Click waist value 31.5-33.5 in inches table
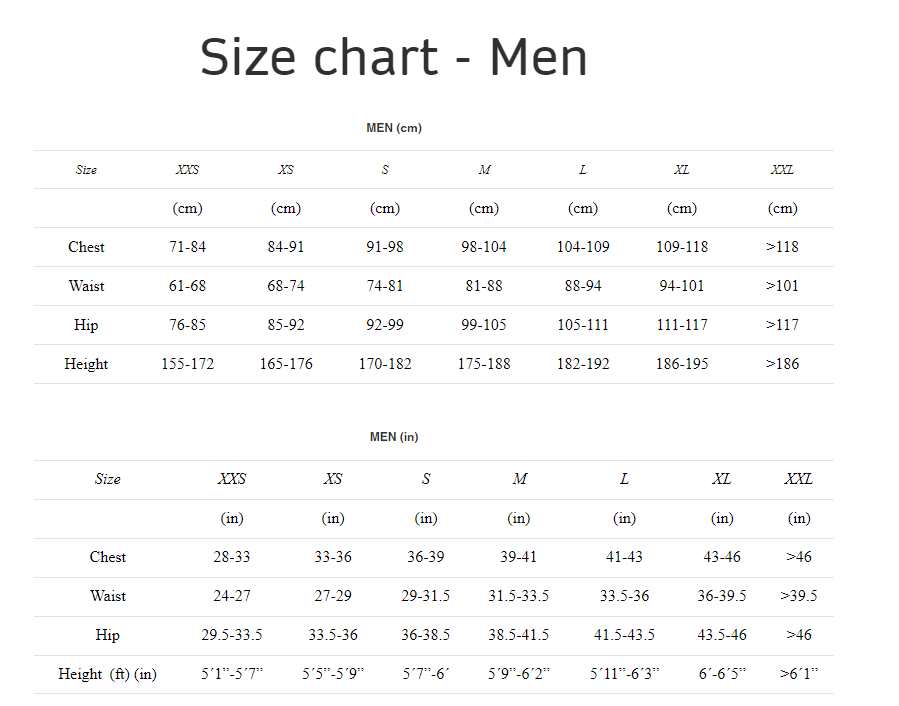Viewport: 899px width, 706px height. (x=518, y=596)
